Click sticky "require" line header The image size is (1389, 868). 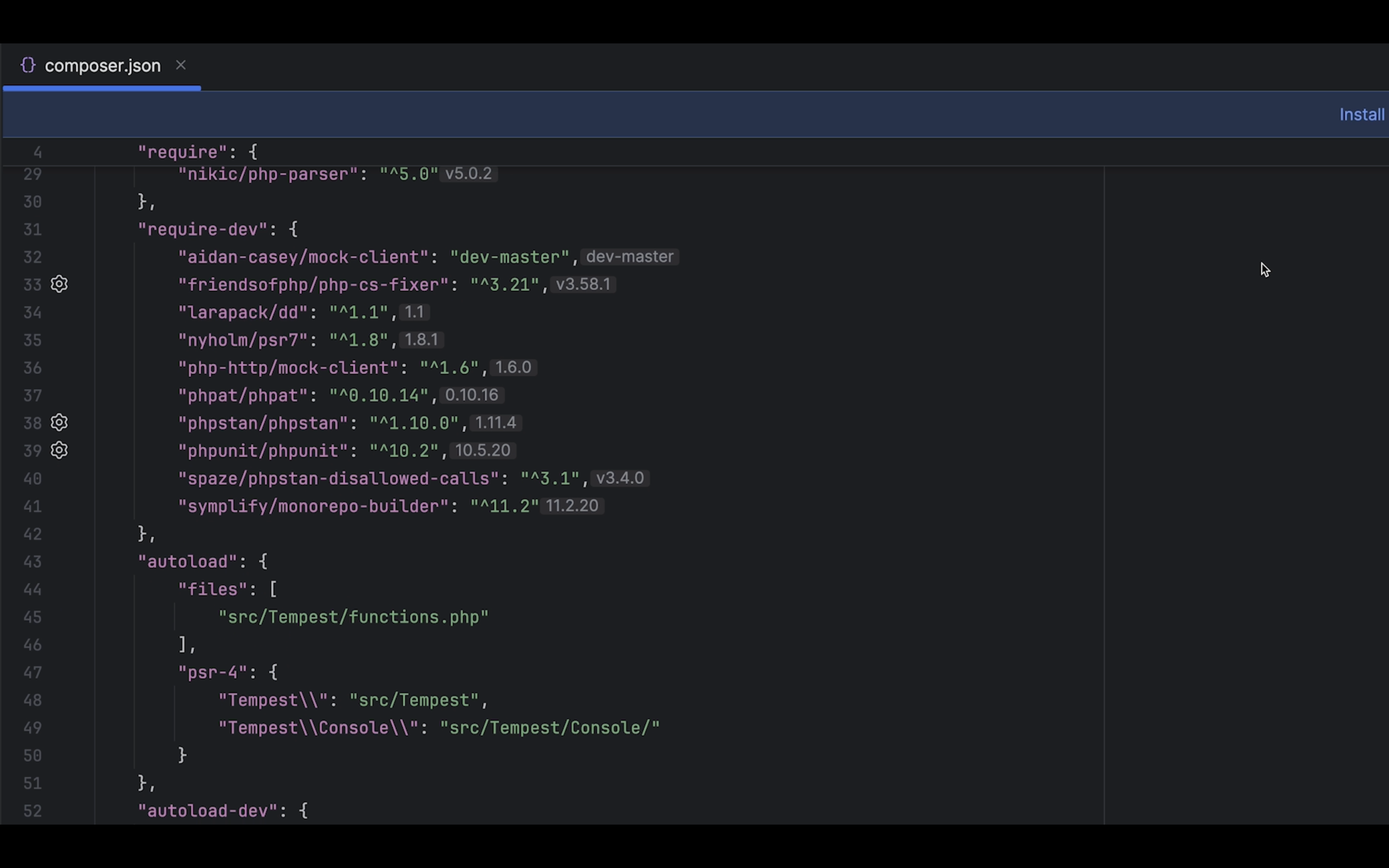pyautogui.click(x=183, y=152)
